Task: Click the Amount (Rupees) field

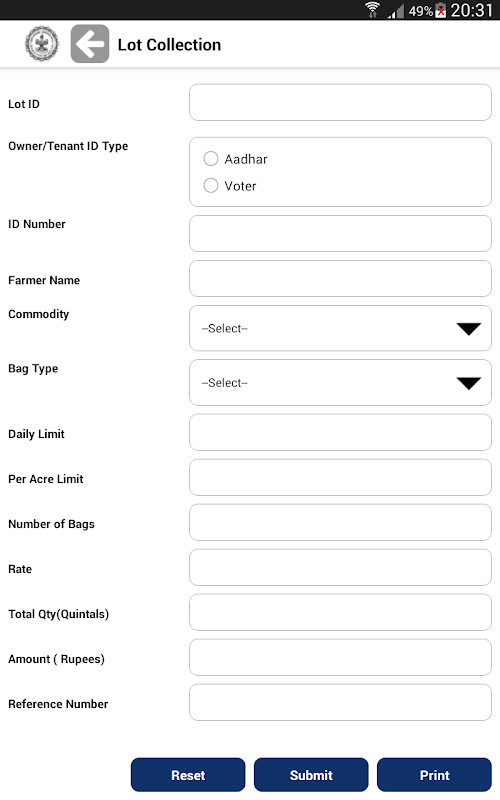Action: point(340,657)
